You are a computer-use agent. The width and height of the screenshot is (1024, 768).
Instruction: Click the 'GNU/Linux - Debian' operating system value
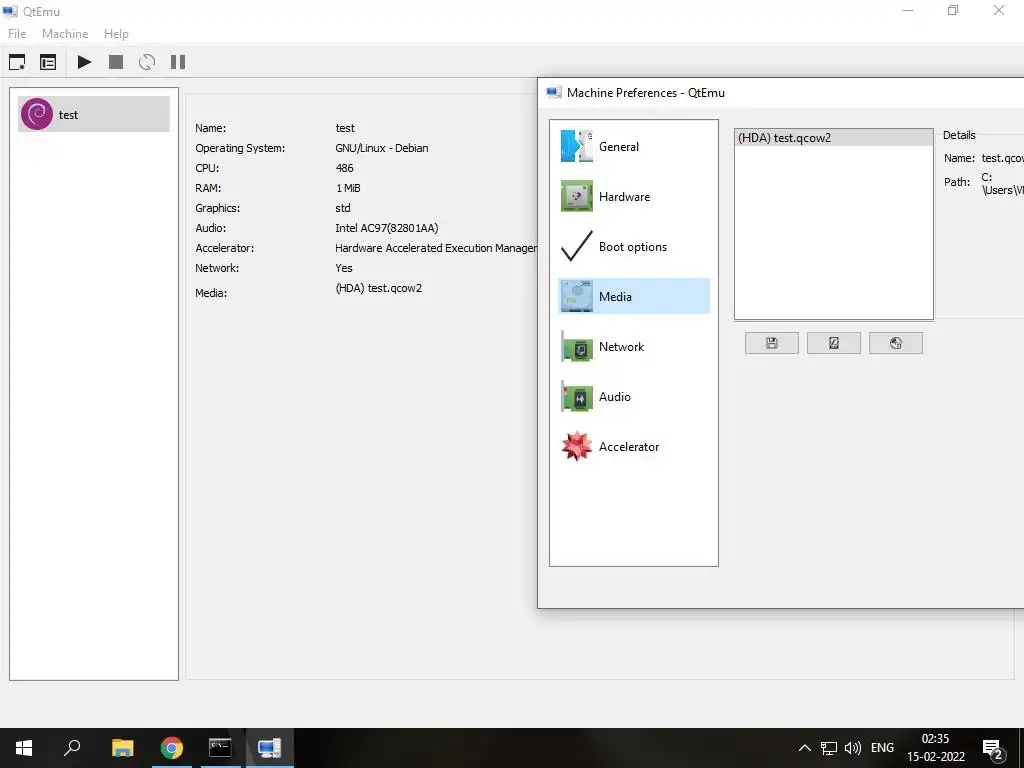[x=382, y=148]
